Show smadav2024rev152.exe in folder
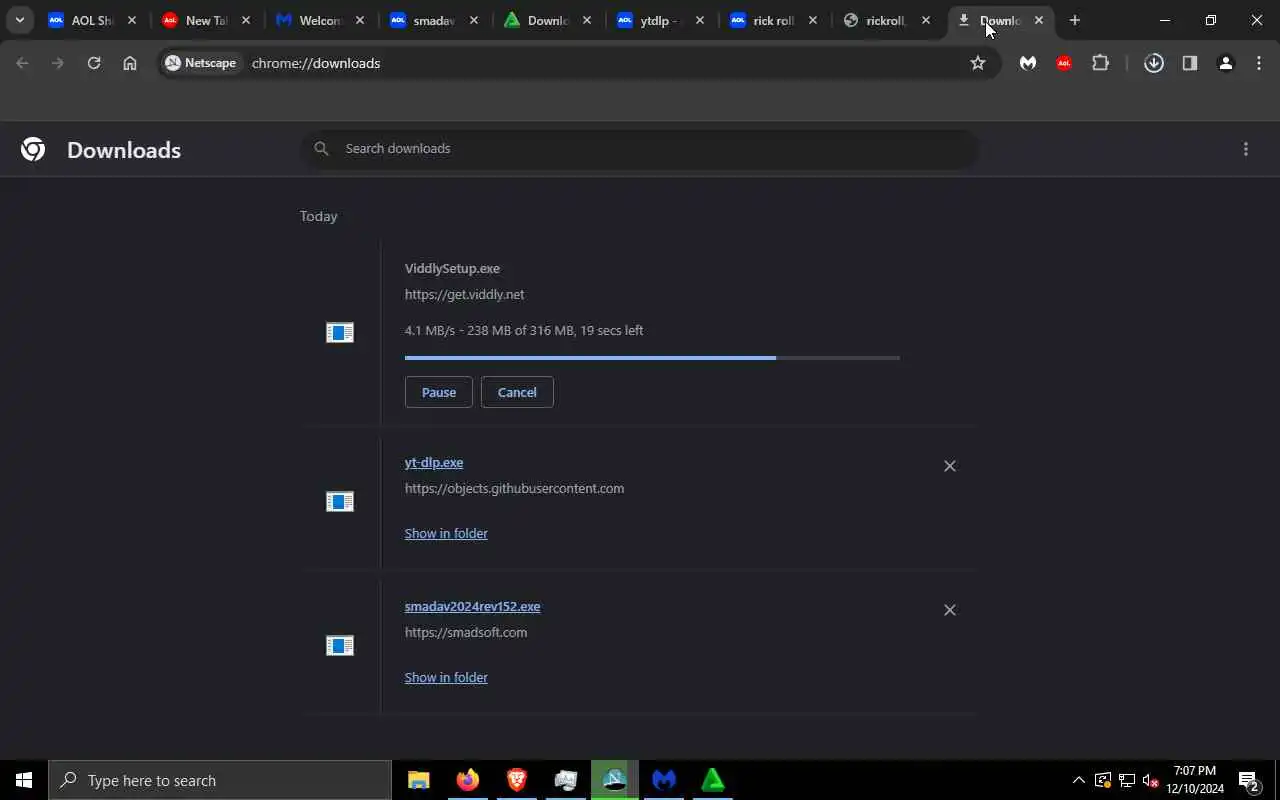The height and width of the screenshot is (800, 1280). point(446,677)
